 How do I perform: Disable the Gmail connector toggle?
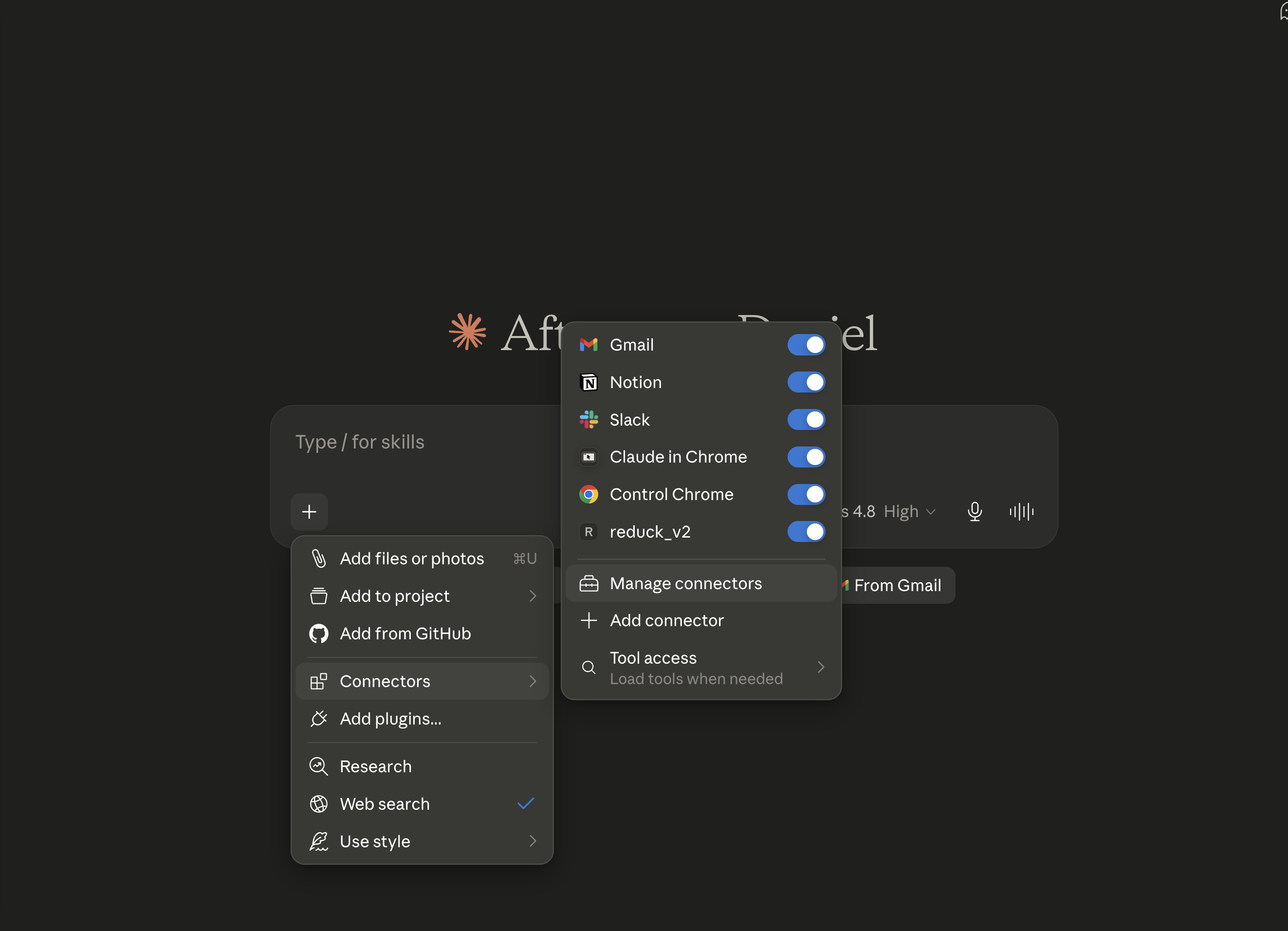click(x=807, y=345)
